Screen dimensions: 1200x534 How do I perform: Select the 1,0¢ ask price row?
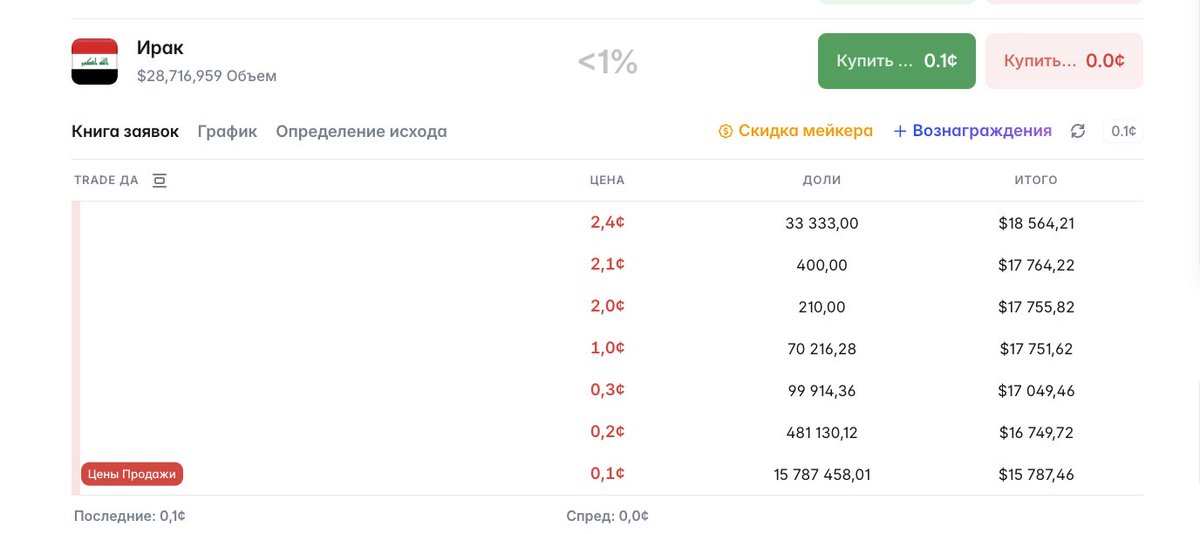pyautogui.click(x=608, y=349)
